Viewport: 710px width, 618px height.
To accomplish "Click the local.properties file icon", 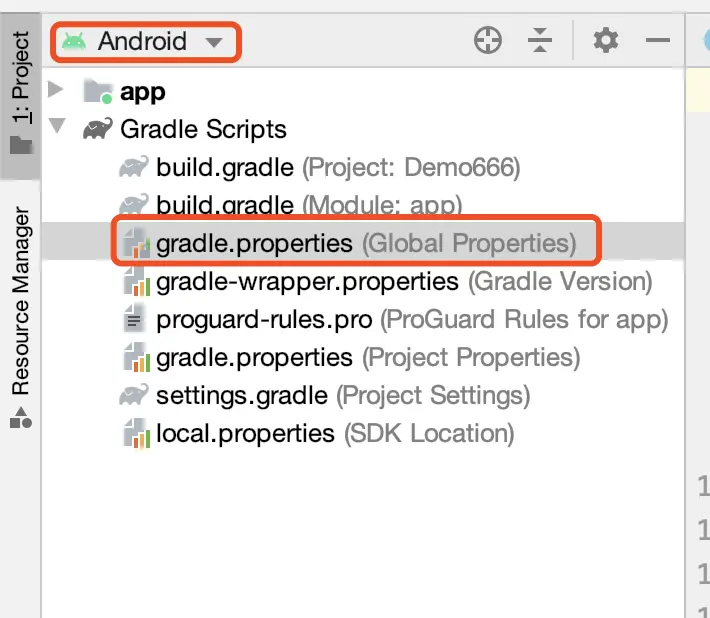I will [134, 433].
